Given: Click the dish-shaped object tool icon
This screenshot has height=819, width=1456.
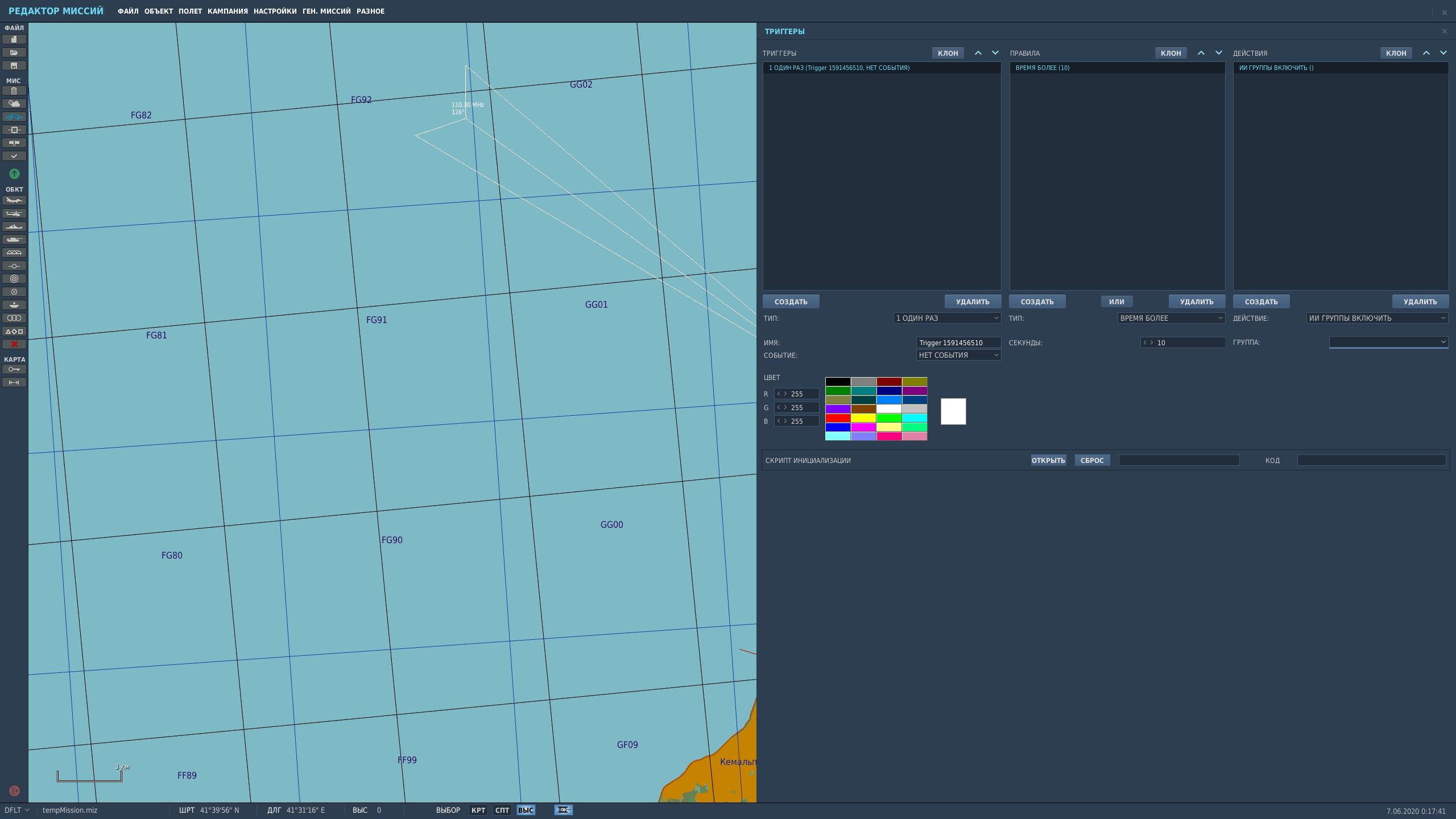Looking at the screenshot, I should [14, 305].
